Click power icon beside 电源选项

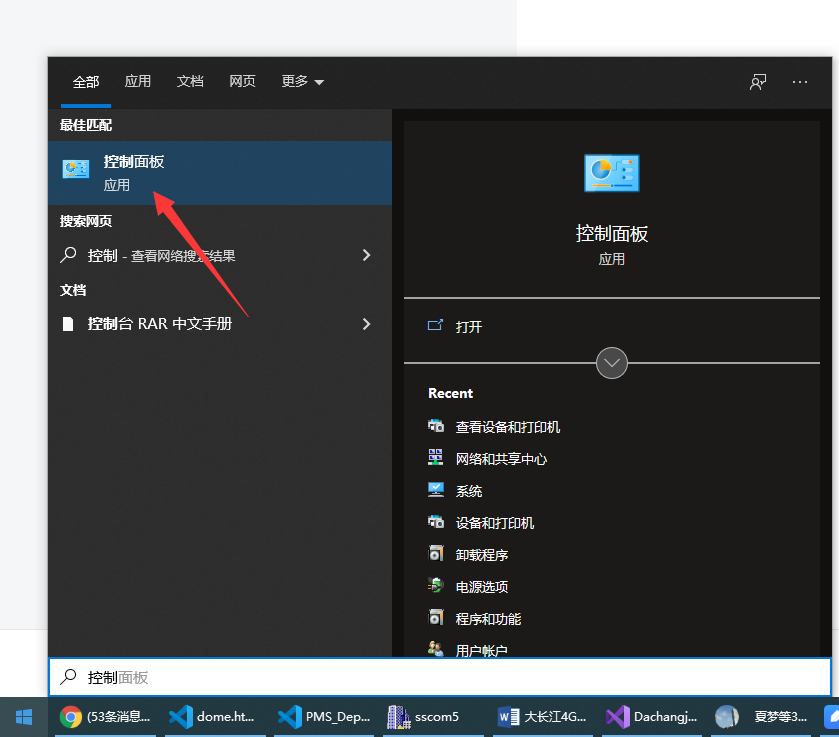click(x=436, y=586)
